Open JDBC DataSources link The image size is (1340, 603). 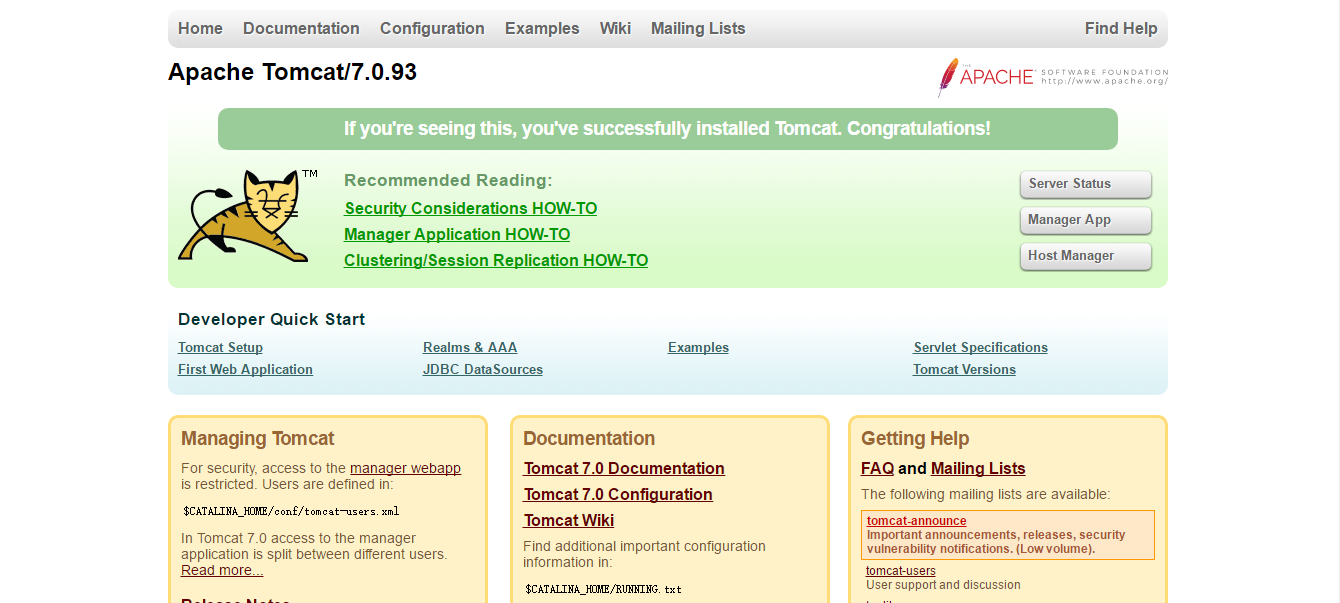483,370
